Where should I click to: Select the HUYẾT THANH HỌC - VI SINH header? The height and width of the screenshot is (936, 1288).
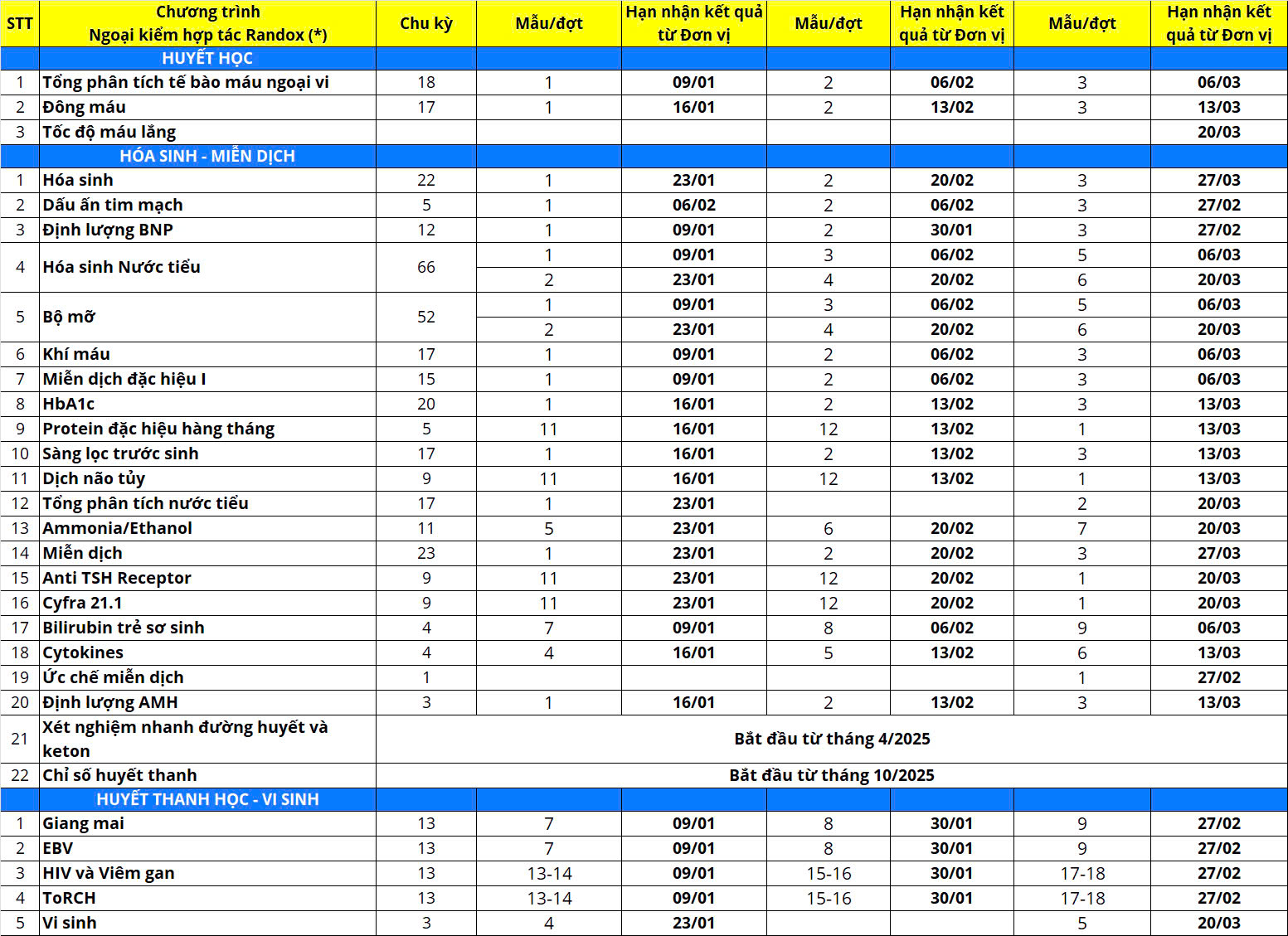(x=207, y=799)
